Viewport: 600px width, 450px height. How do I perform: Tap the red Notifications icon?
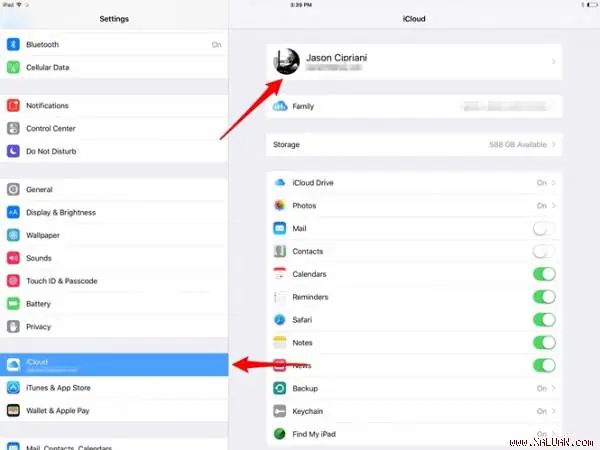pos(13,105)
